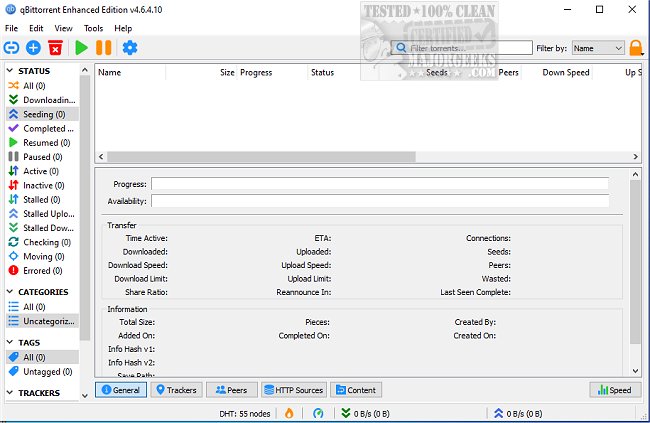Open the Speed graph tab
This screenshot has width=650, height=423.
pos(615,390)
